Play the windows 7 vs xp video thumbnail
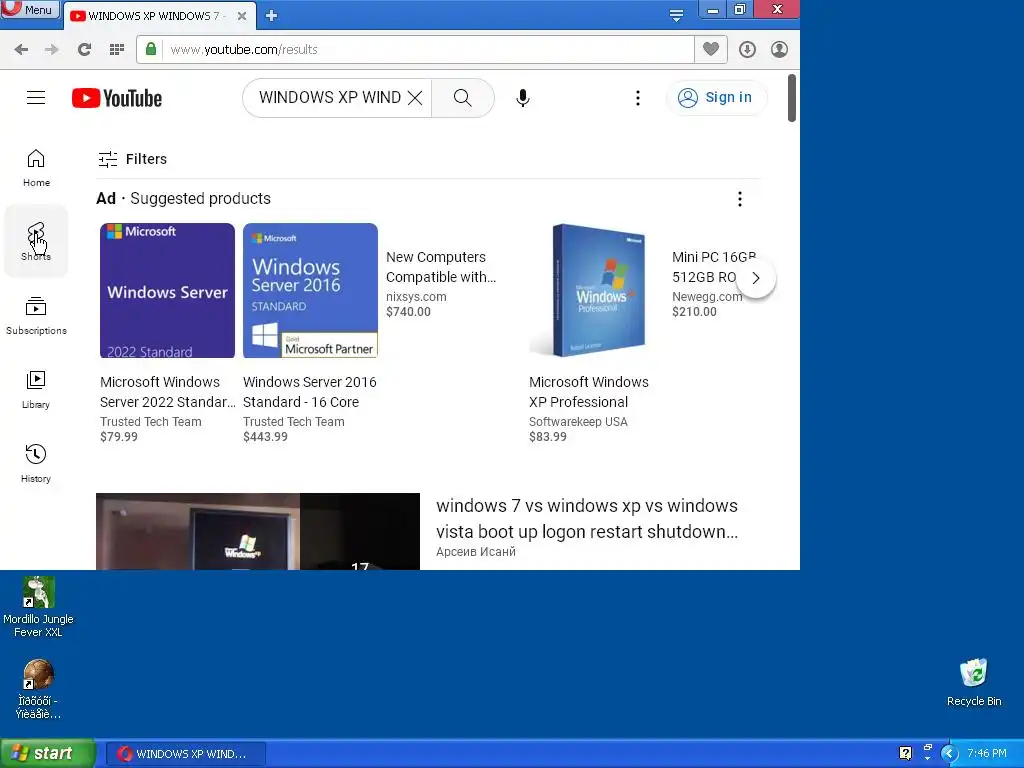Viewport: 1024px width, 768px height. pyautogui.click(x=258, y=532)
